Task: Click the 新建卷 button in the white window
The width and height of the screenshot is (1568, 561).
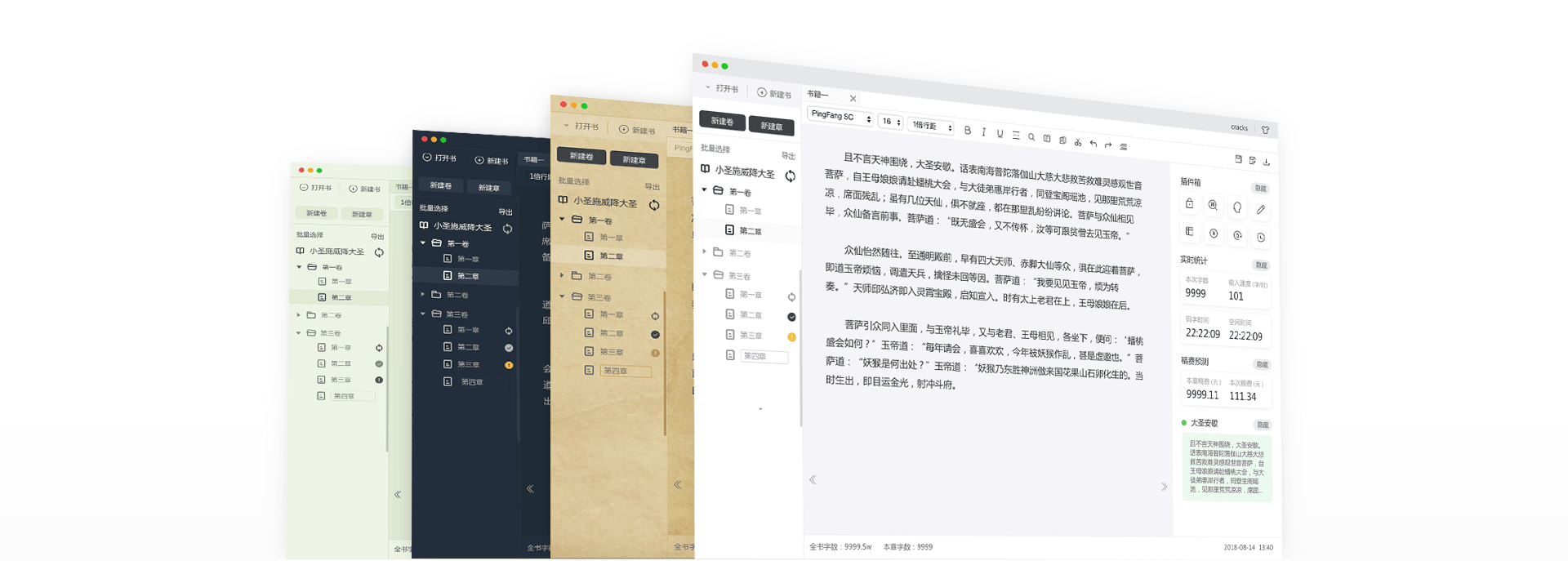Action: point(722,121)
